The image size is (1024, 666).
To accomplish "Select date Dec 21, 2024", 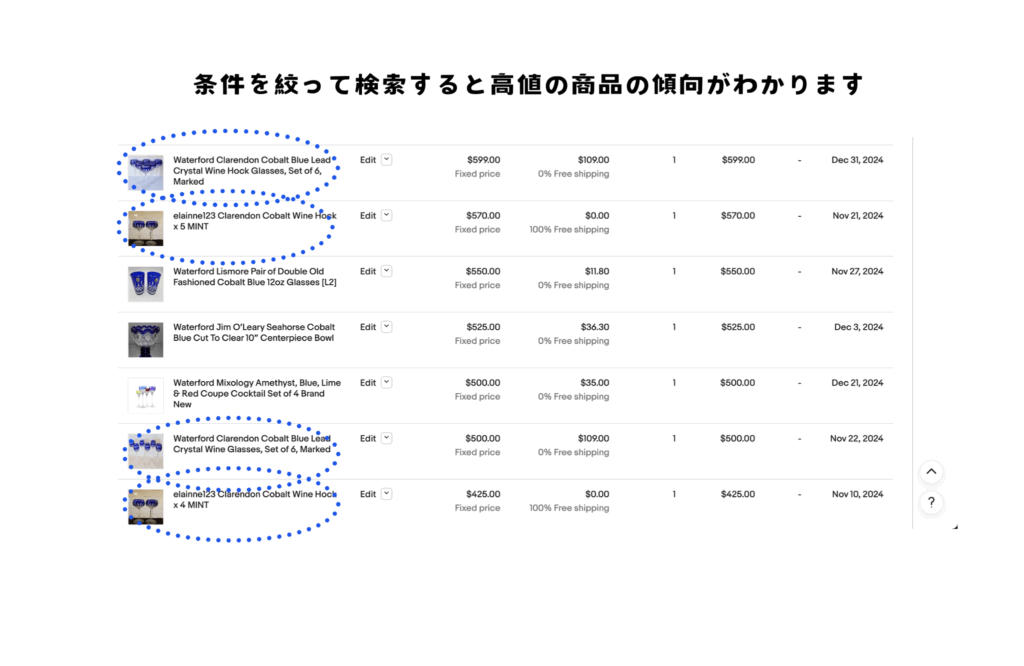I will coord(857,383).
